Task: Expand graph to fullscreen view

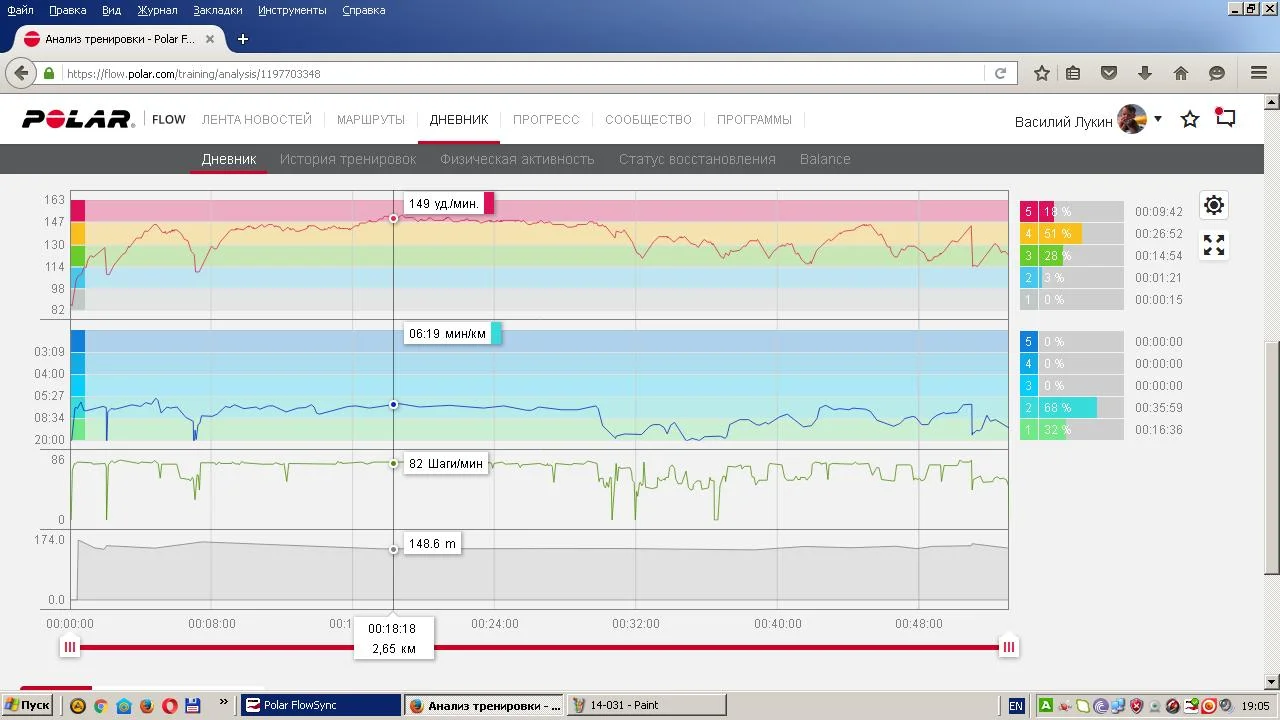Action: pos(1213,245)
